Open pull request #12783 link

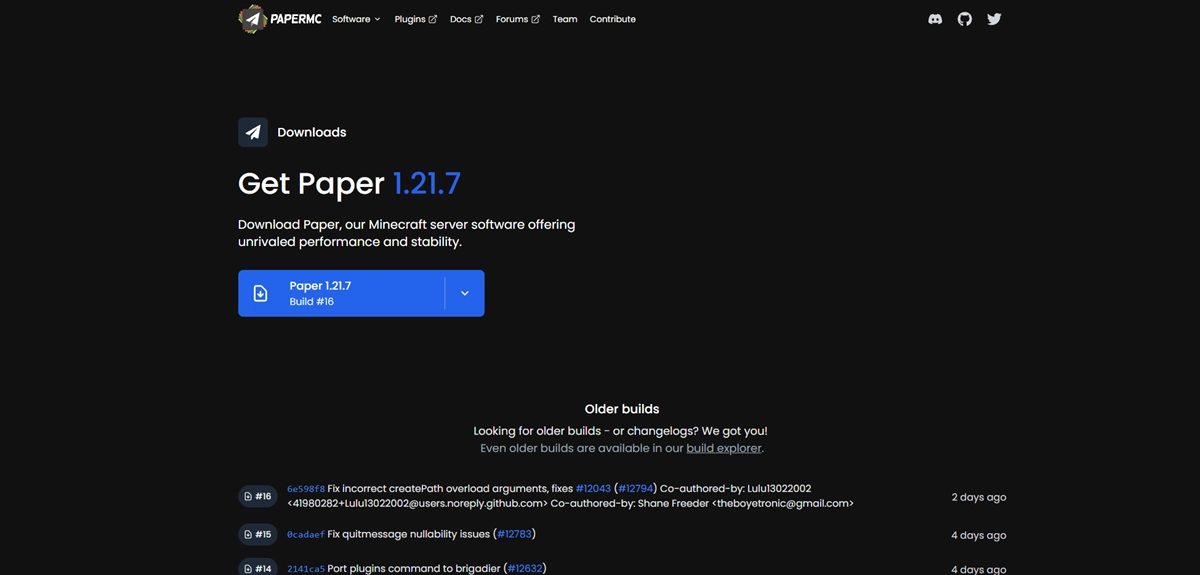tap(514, 534)
